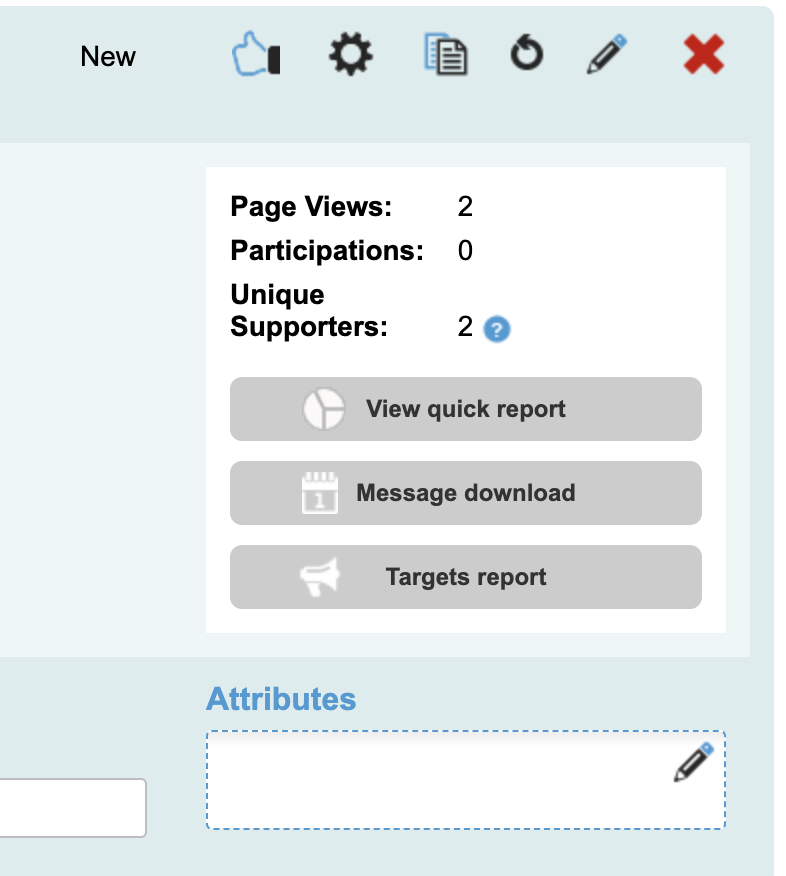Click the megaphone icon on Targets report
The height and width of the screenshot is (876, 786).
(x=321, y=577)
